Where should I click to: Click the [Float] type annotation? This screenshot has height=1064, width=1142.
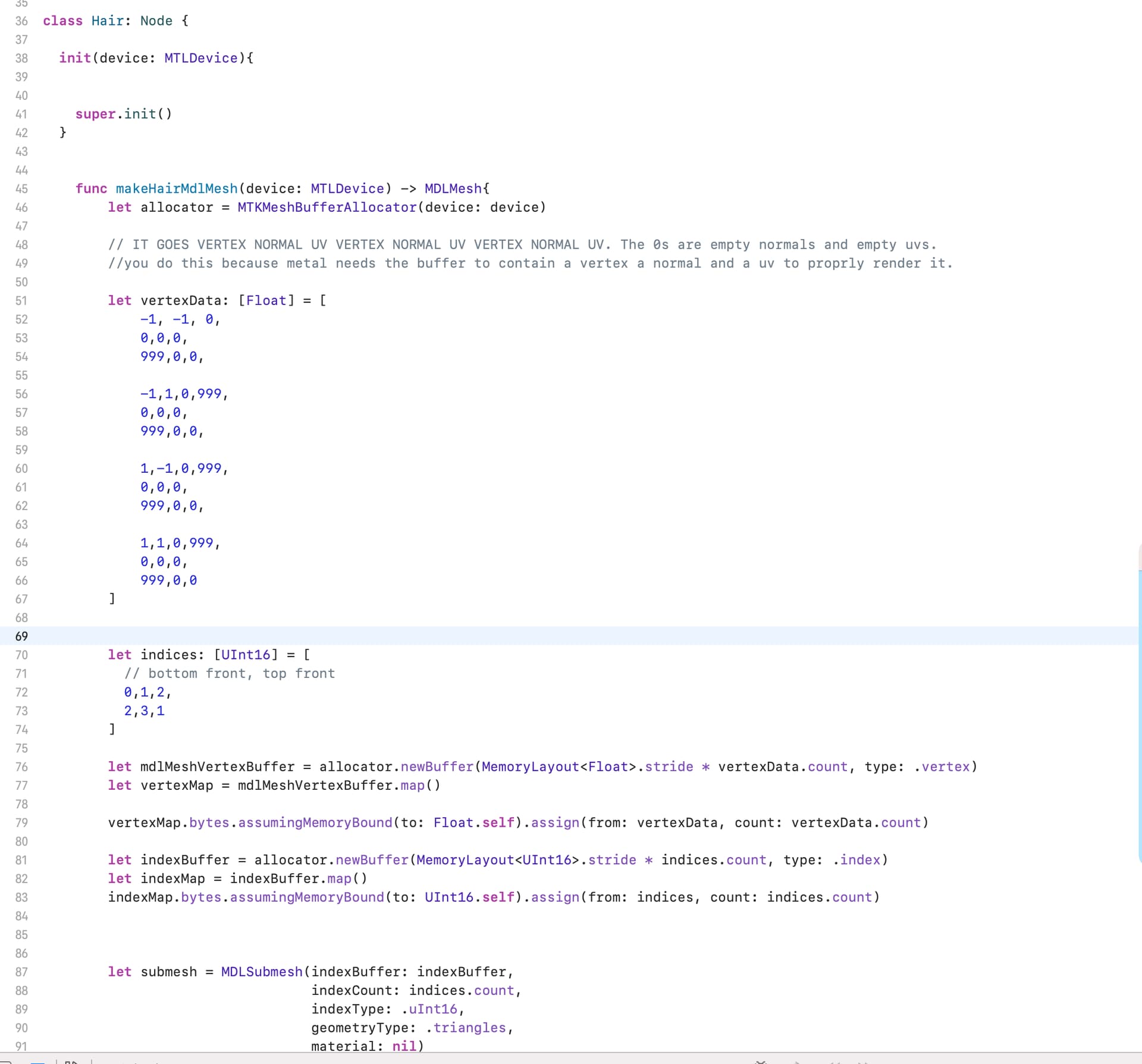tap(266, 301)
